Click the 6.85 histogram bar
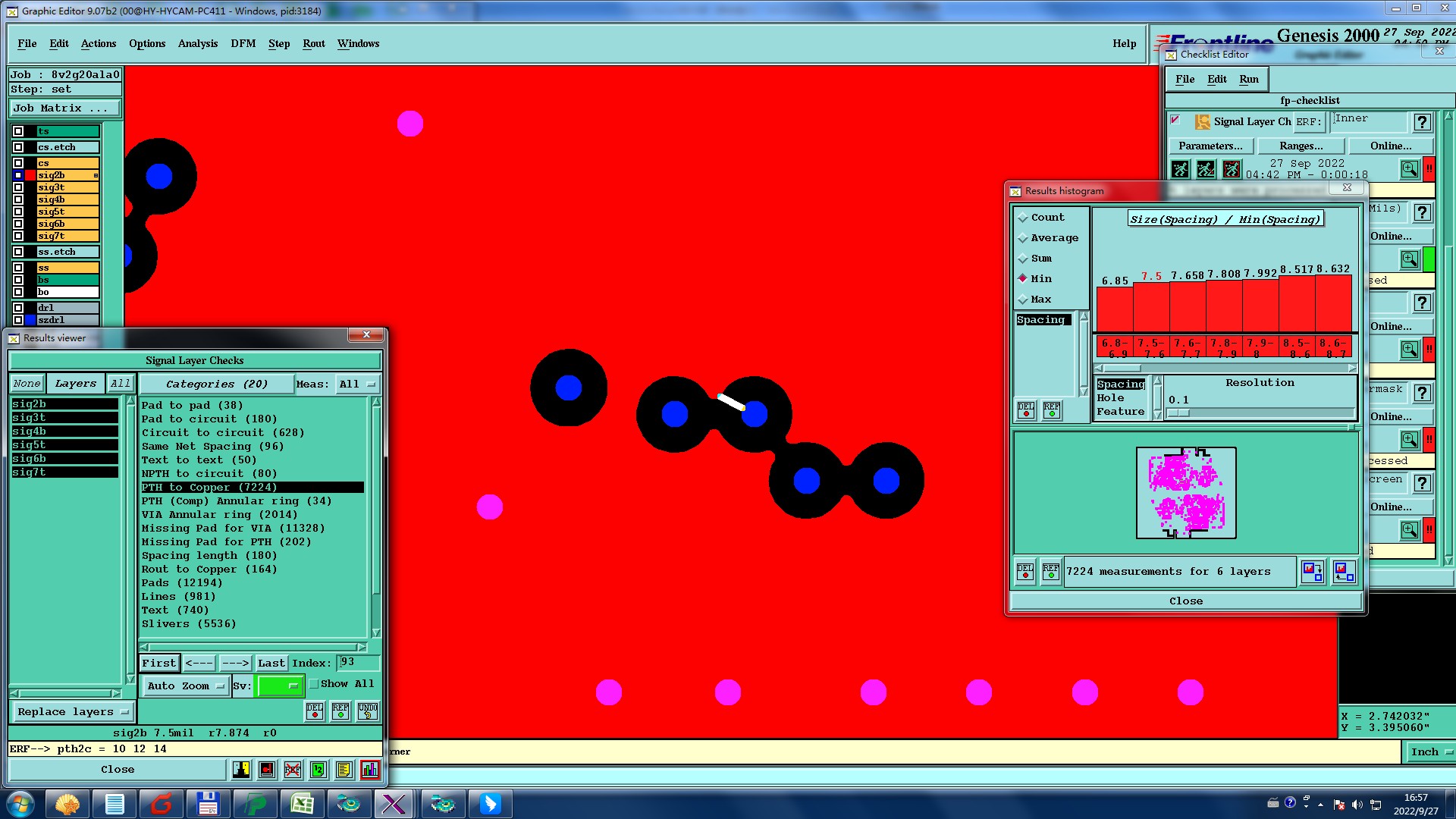This screenshot has width=1456, height=819. (1115, 309)
